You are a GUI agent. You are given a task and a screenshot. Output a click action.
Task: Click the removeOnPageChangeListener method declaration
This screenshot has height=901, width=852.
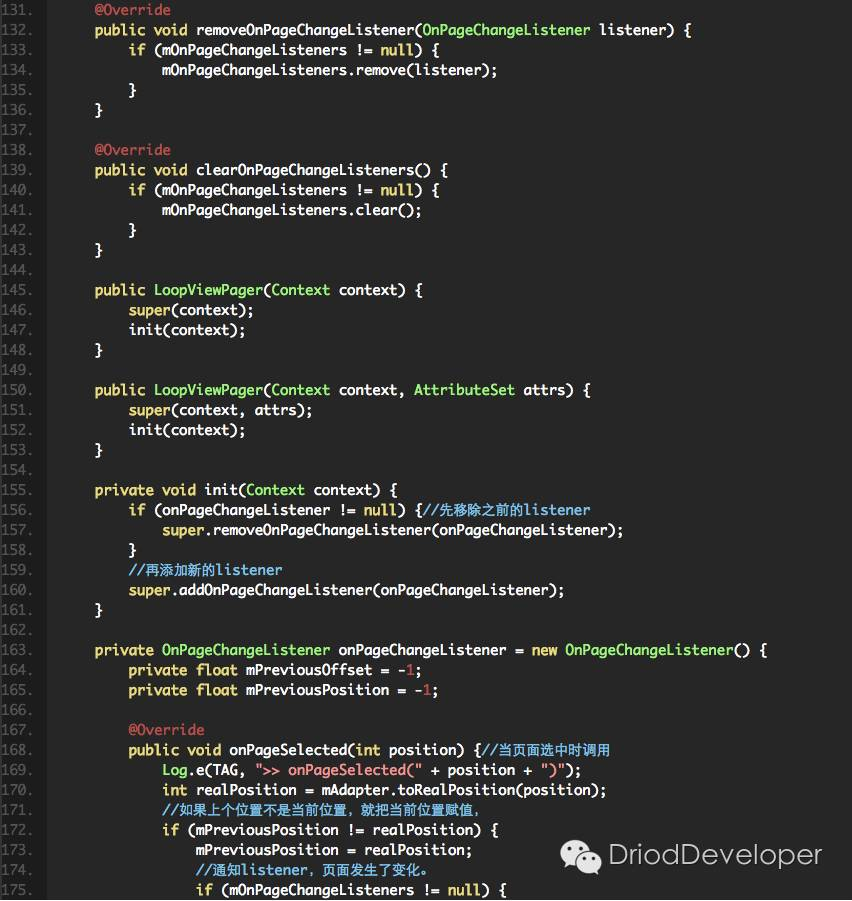pos(393,30)
